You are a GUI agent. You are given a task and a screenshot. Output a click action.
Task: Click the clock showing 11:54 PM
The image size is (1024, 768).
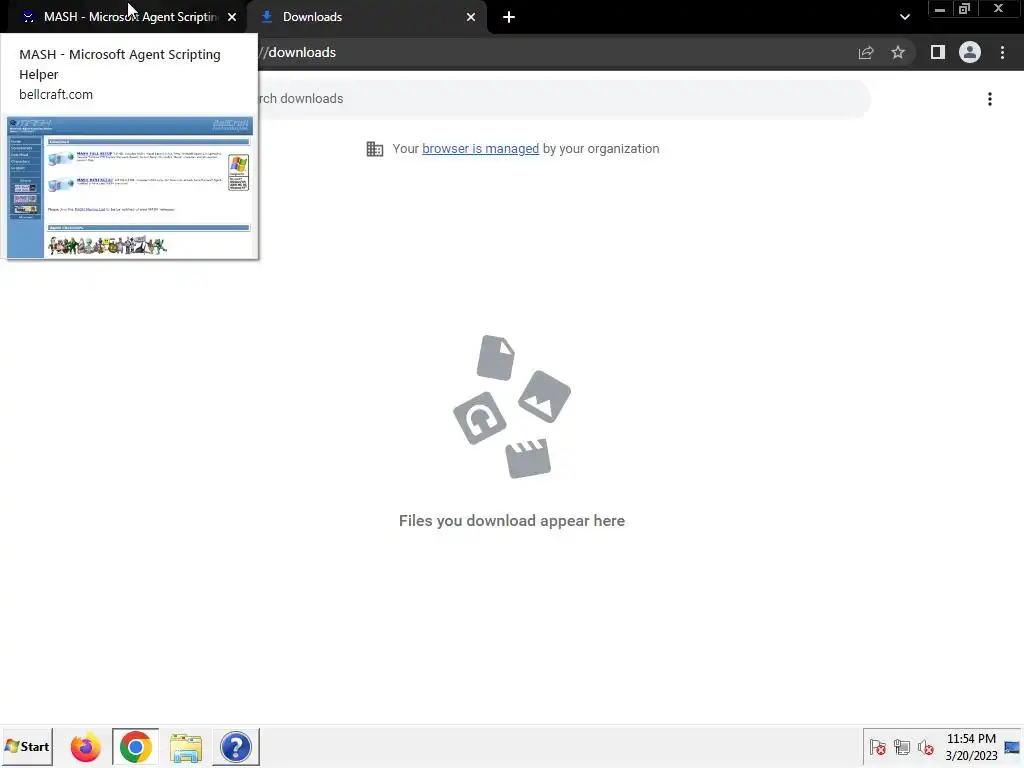pos(971,747)
